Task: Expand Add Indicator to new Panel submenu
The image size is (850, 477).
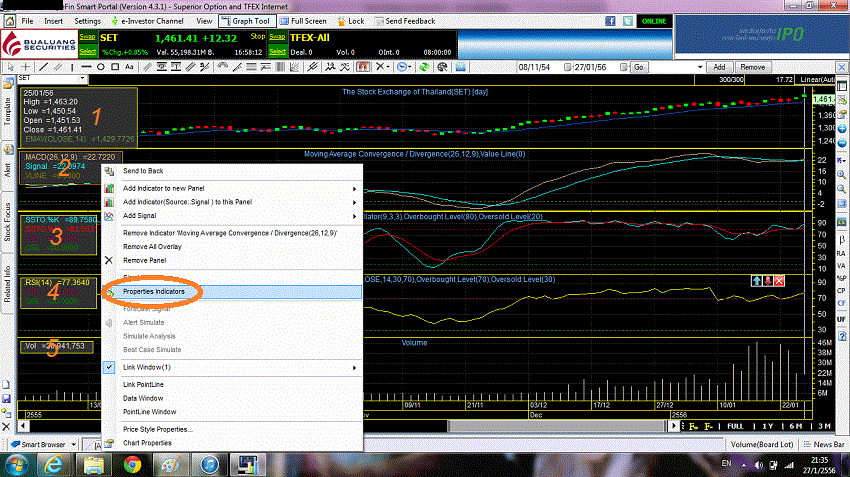Action: (x=232, y=188)
